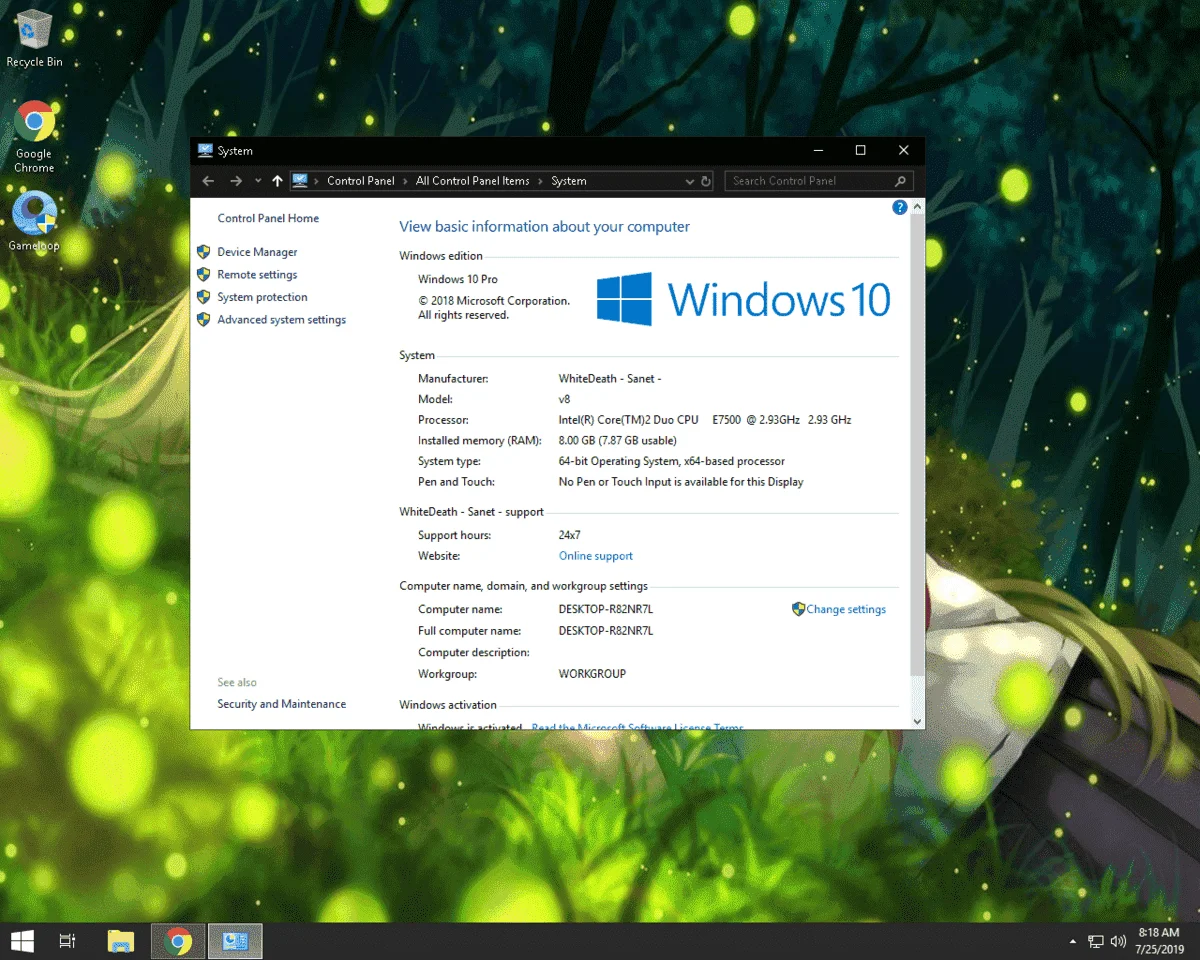Select the 8.00 GB installed memory value
This screenshot has height=960, width=1200.
617,441
